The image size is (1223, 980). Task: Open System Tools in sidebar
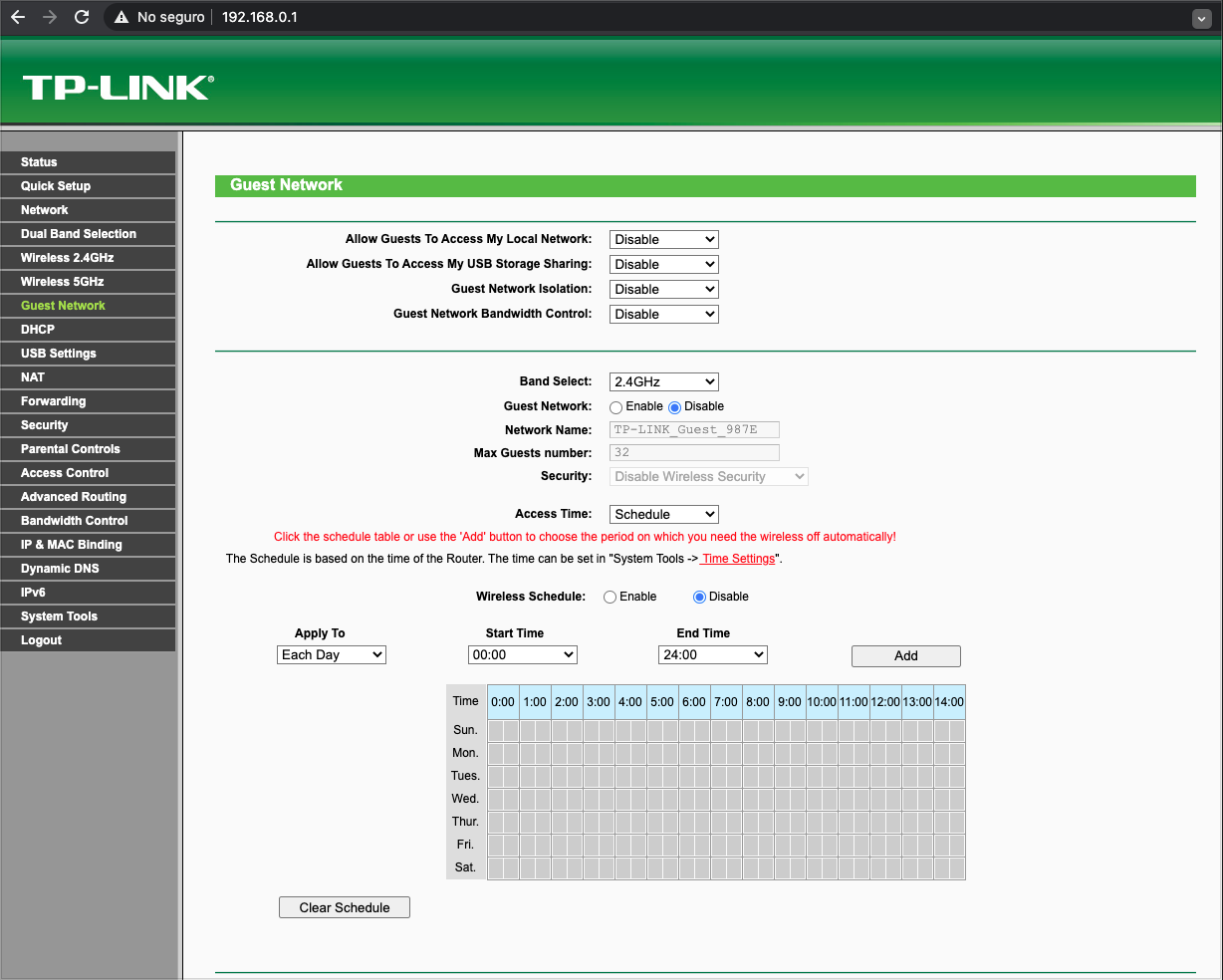[x=59, y=616]
